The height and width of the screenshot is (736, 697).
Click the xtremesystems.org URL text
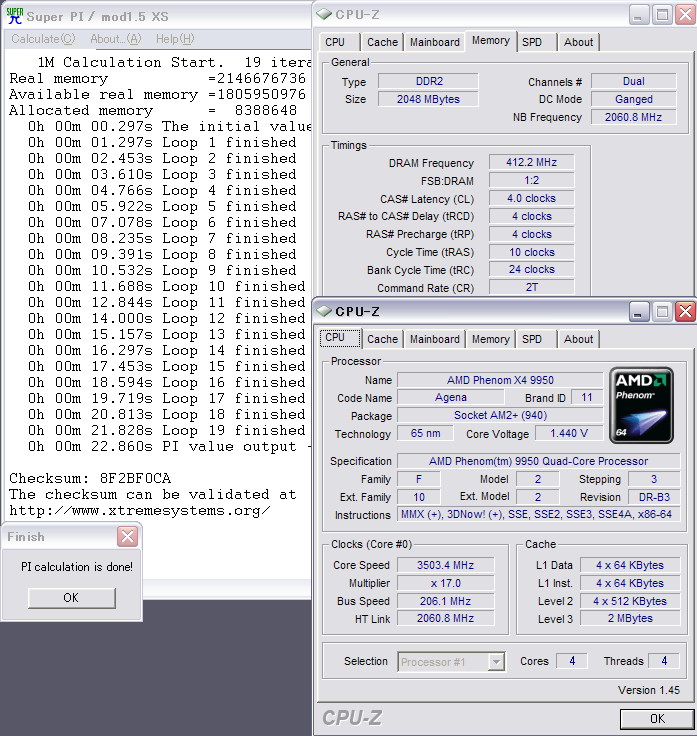[140, 511]
